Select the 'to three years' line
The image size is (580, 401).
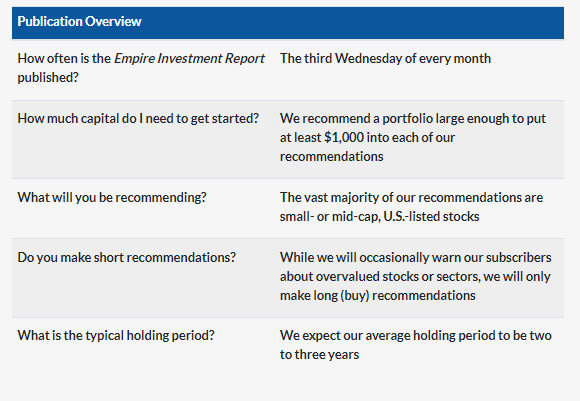pos(319,355)
